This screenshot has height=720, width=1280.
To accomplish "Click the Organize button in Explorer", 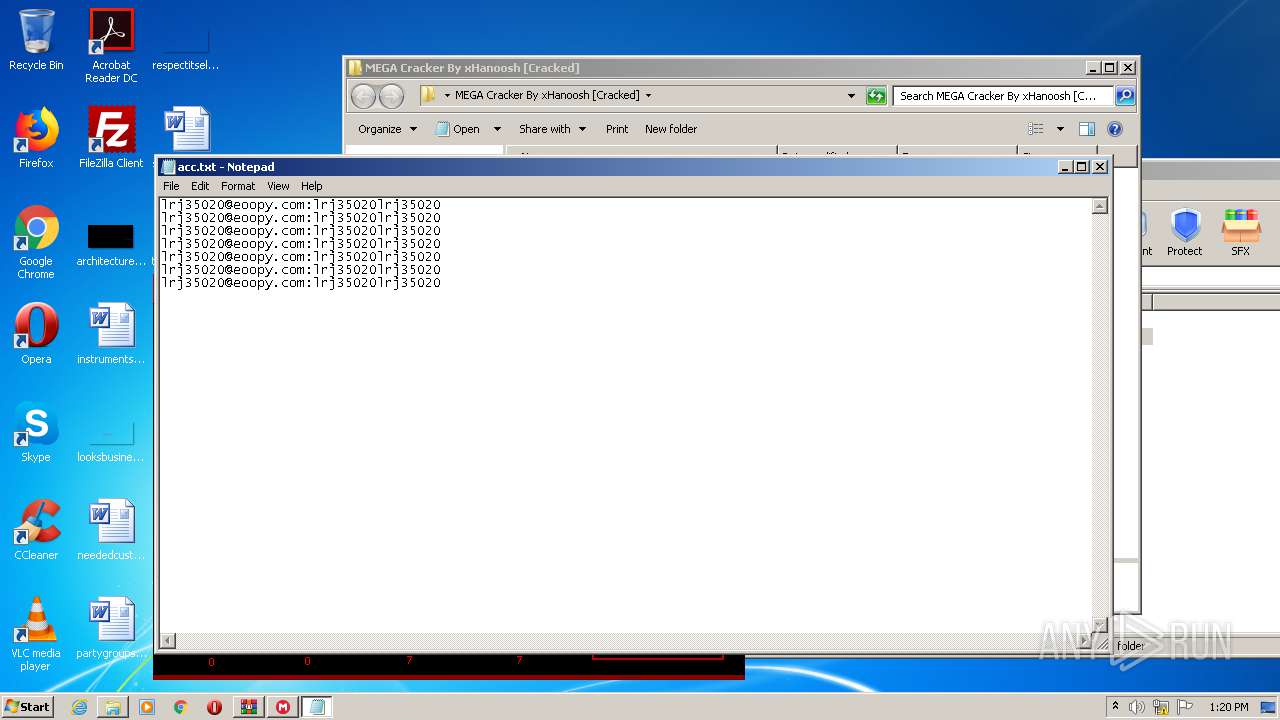I will (388, 129).
